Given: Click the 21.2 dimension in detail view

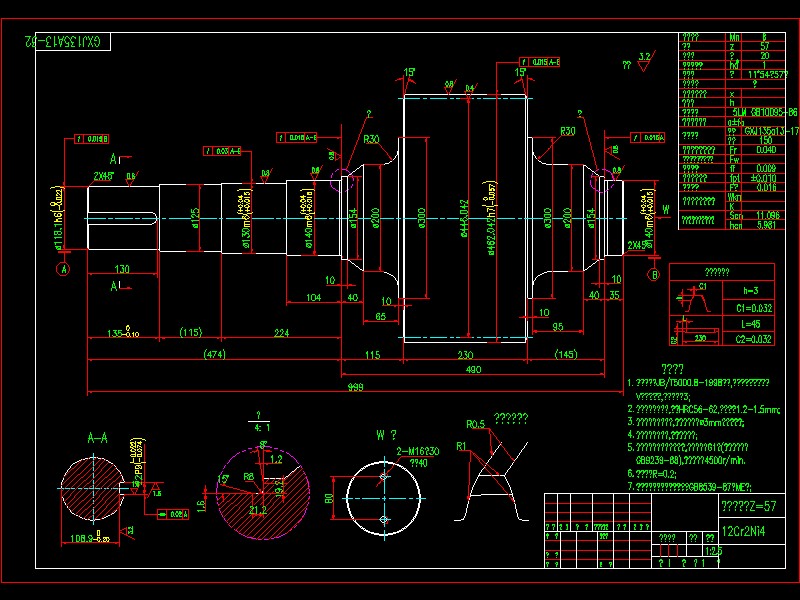Looking at the screenshot, I should click(258, 510).
